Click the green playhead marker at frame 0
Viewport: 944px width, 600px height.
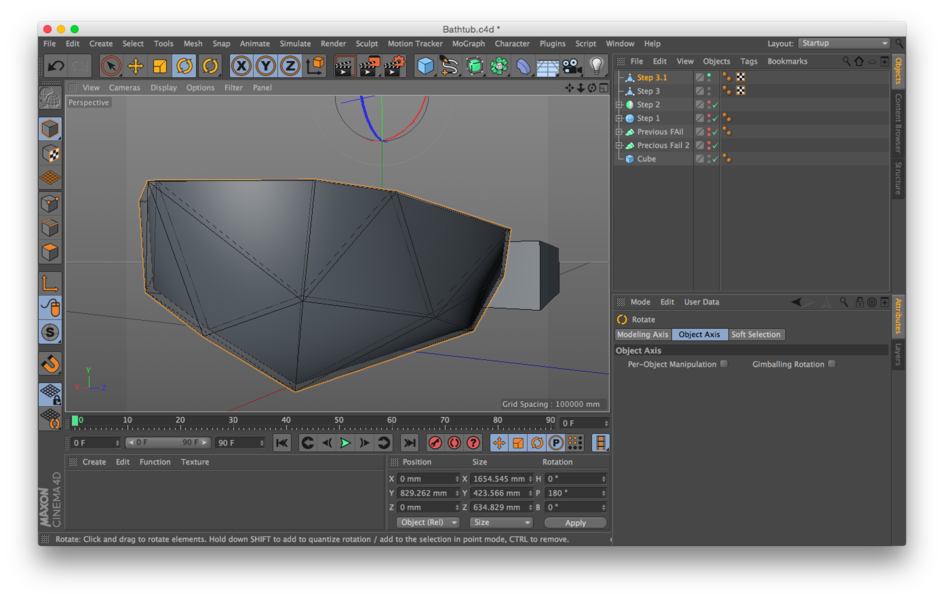pos(75,421)
